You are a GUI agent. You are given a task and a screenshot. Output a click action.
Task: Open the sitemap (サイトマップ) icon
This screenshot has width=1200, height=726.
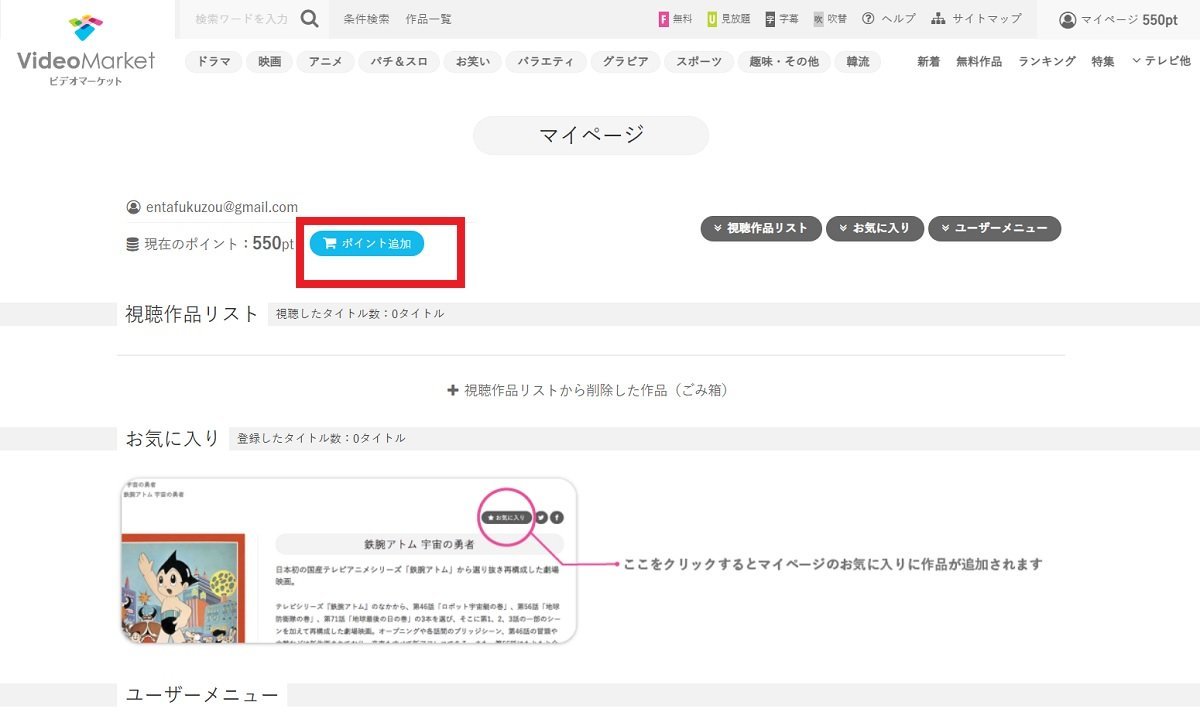pos(938,19)
